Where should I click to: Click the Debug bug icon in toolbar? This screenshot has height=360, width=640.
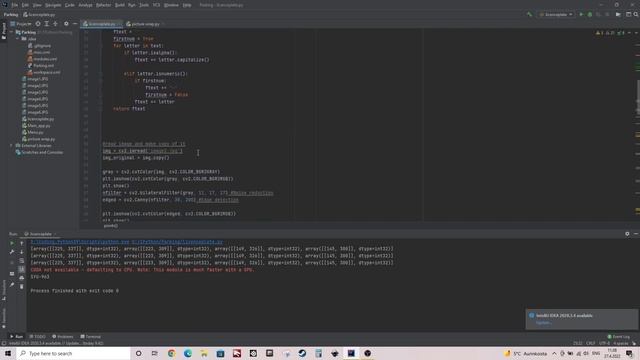pos(590,15)
